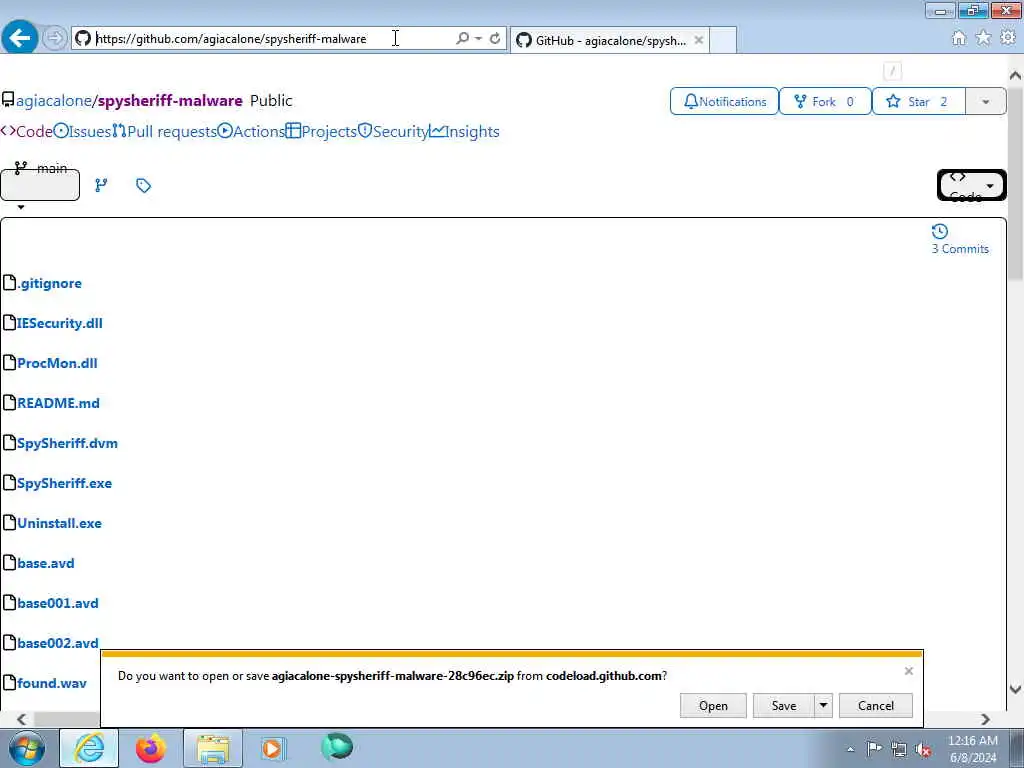Open the SpySheriff.dvm file
This screenshot has width=1024, height=768.
tap(67, 443)
